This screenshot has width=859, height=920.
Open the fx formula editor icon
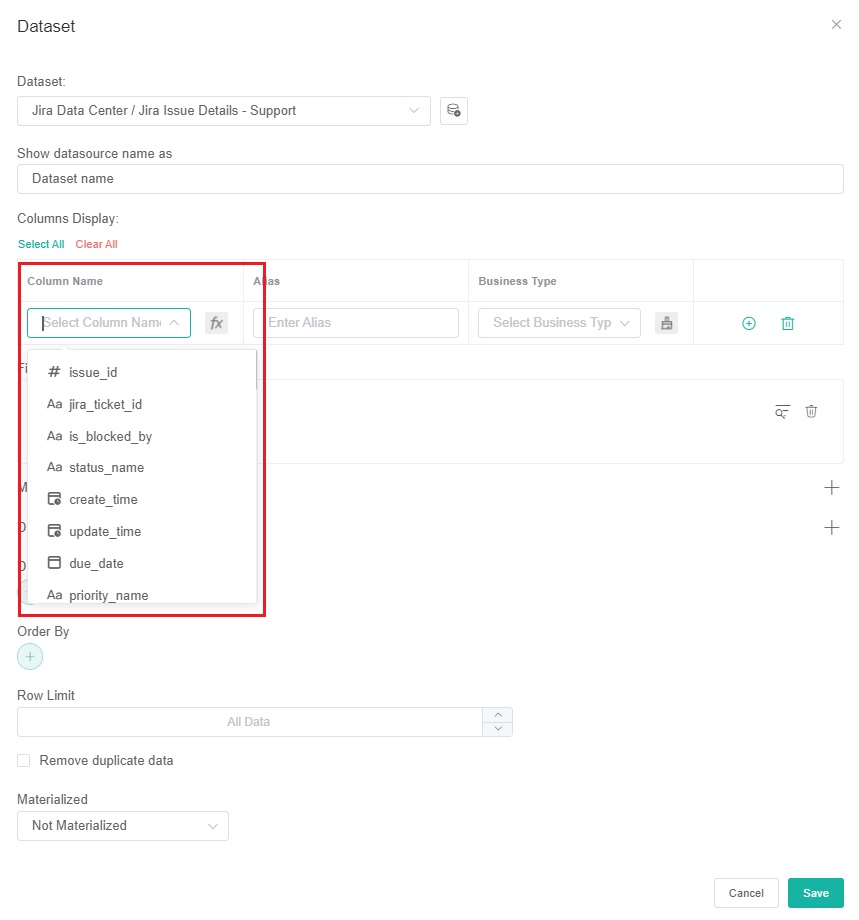point(216,323)
